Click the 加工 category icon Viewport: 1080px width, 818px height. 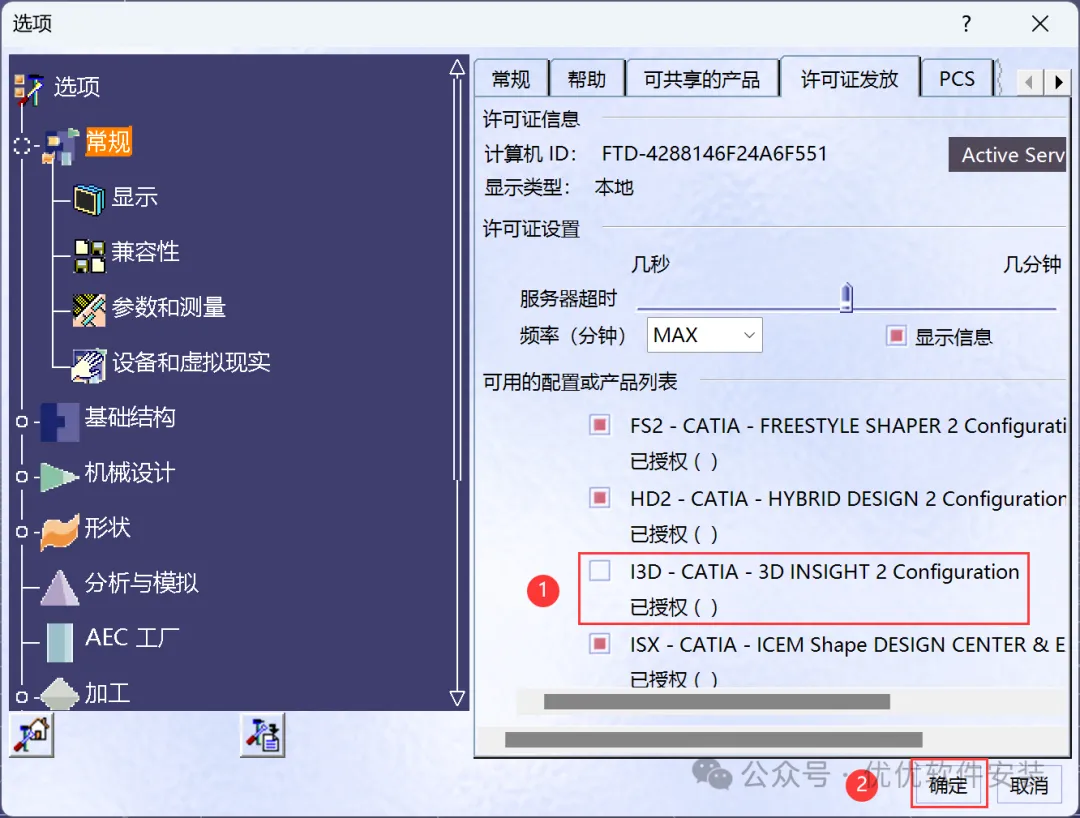(60, 694)
